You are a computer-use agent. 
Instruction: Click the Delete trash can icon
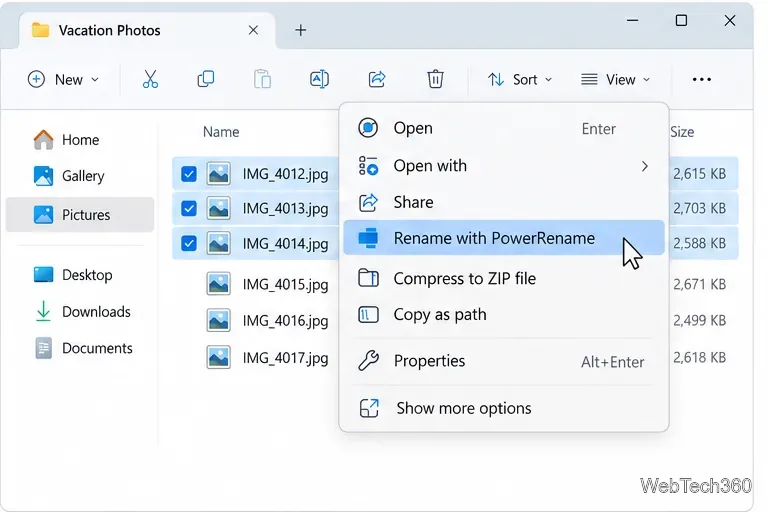tap(435, 79)
